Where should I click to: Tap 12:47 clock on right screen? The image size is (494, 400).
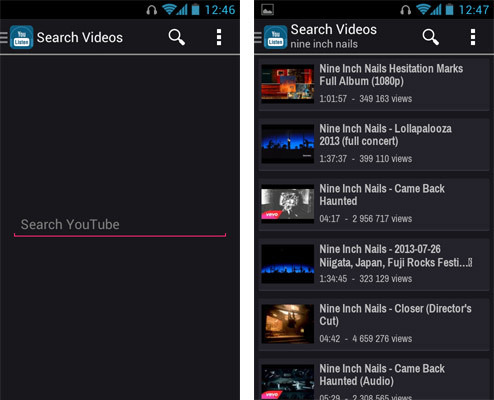(x=474, y=10)
